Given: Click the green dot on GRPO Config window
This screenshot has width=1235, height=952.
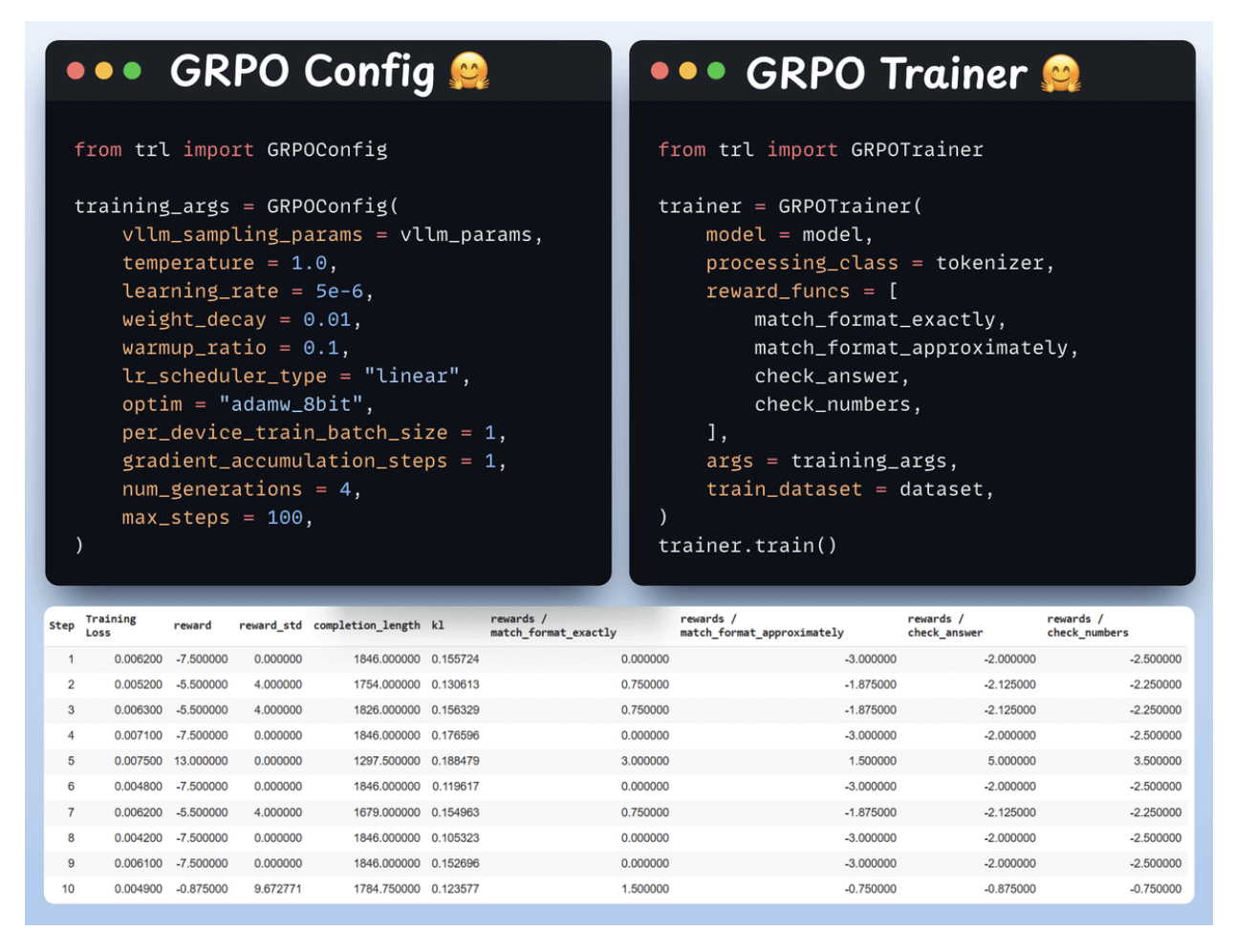Looking at the screenshot, I should click(132, 71).
